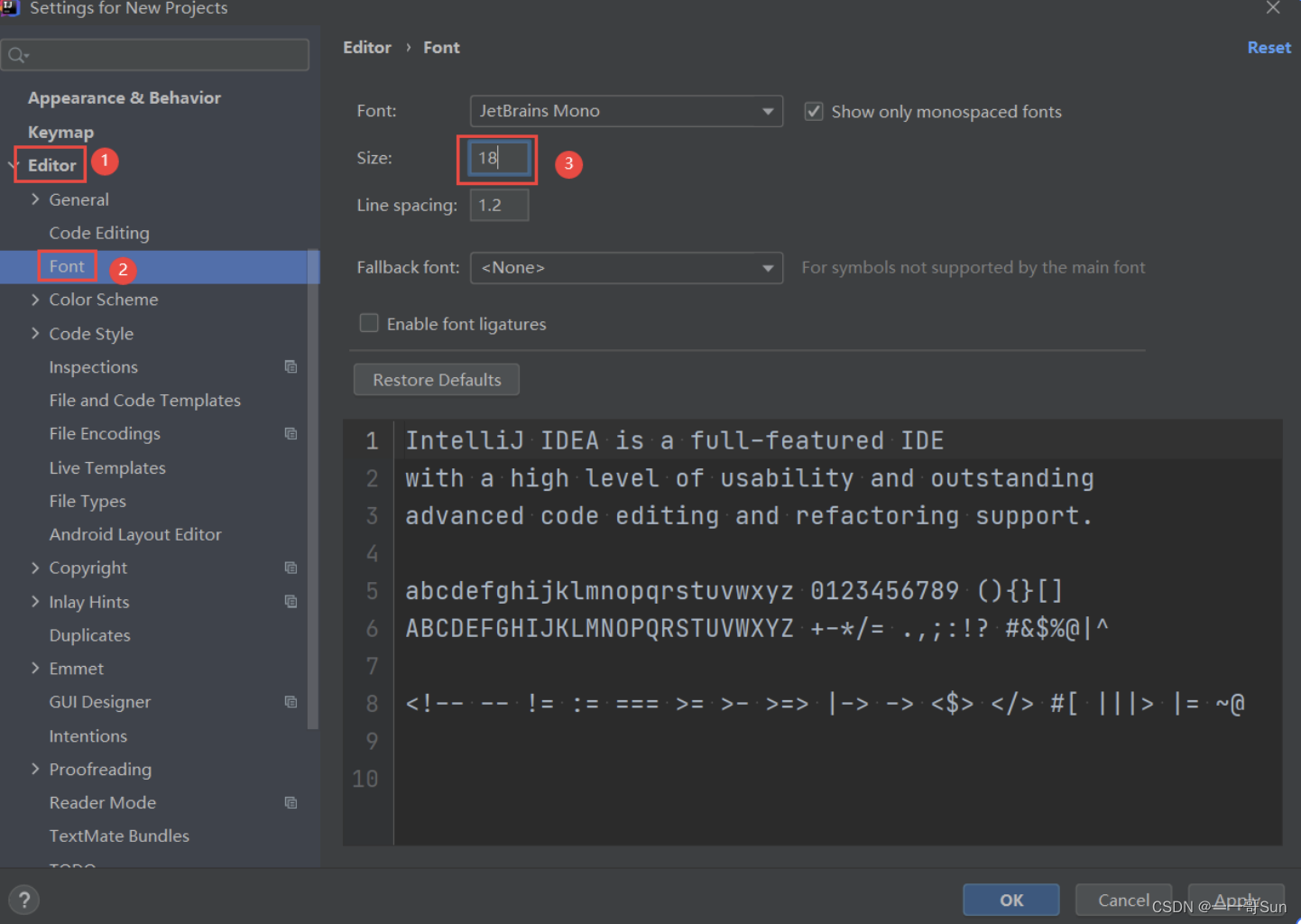Click the search magnifier icon in settings
1301x924 pixels.
(17, 56)
